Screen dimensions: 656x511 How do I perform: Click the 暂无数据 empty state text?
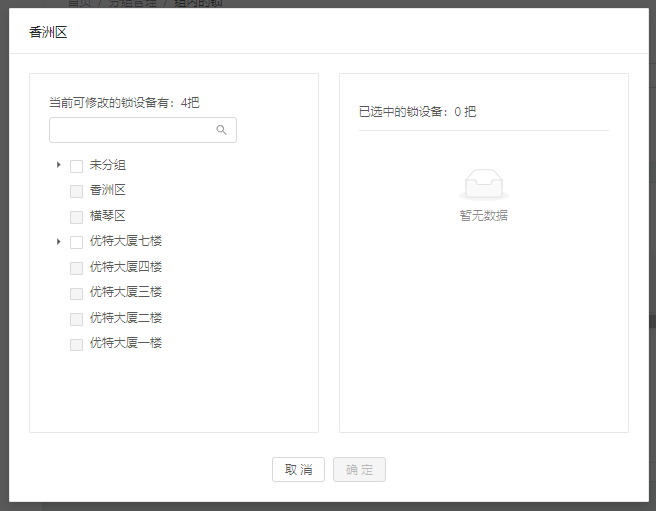[484, 215]
